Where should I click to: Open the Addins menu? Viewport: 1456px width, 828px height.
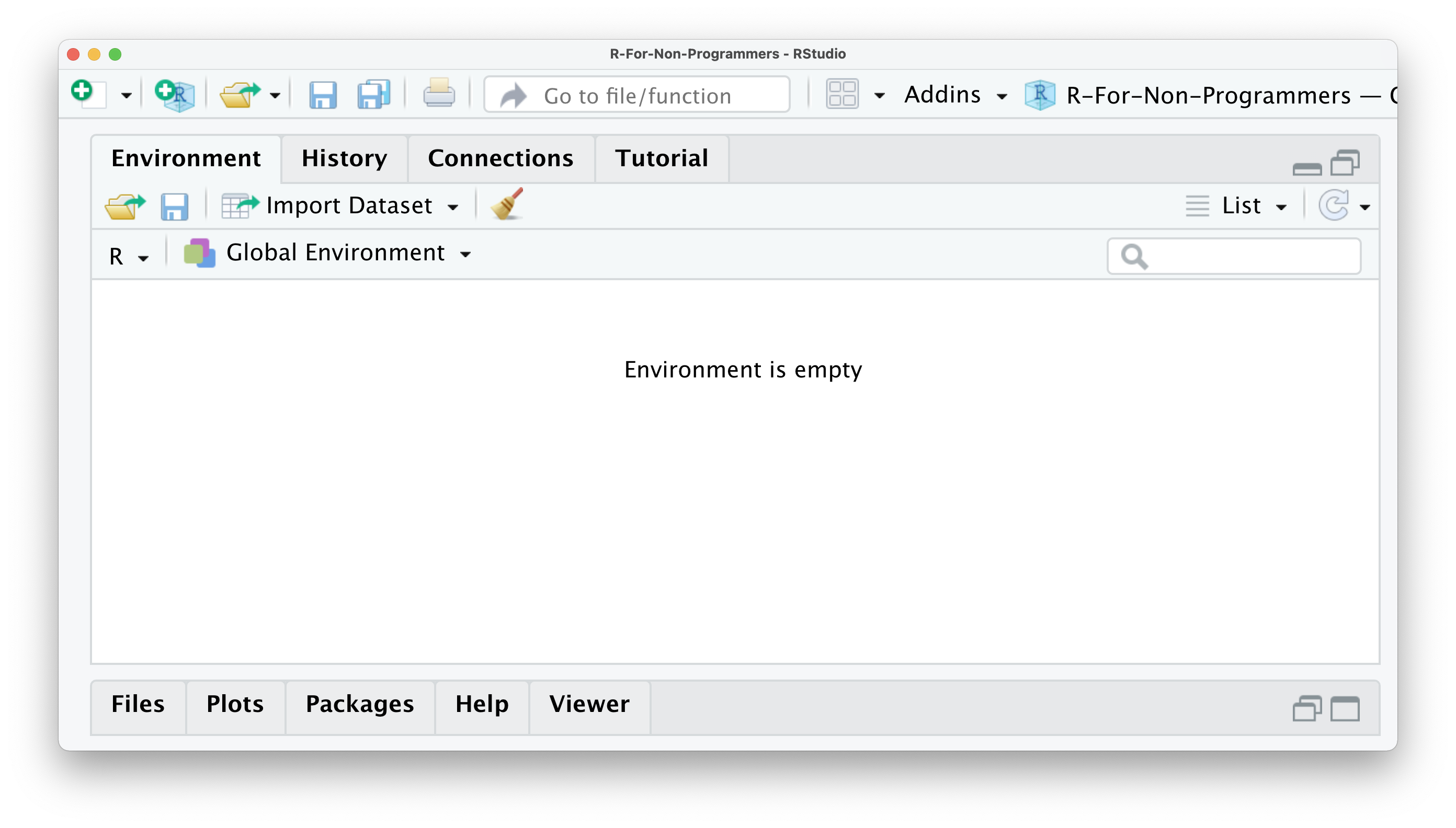pyautogui.click(x=955, y=95)
